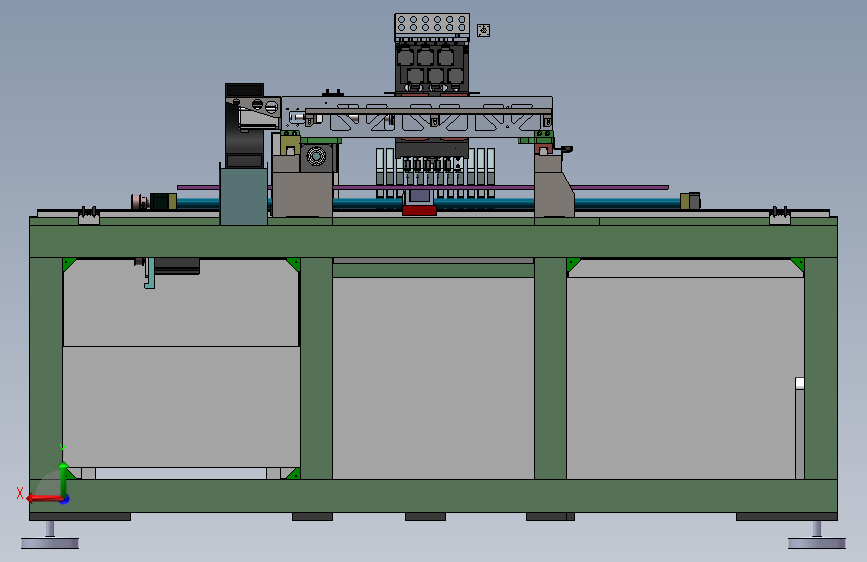
Task: Select the black motor under the frame's top left
Action: pos(176,266)
